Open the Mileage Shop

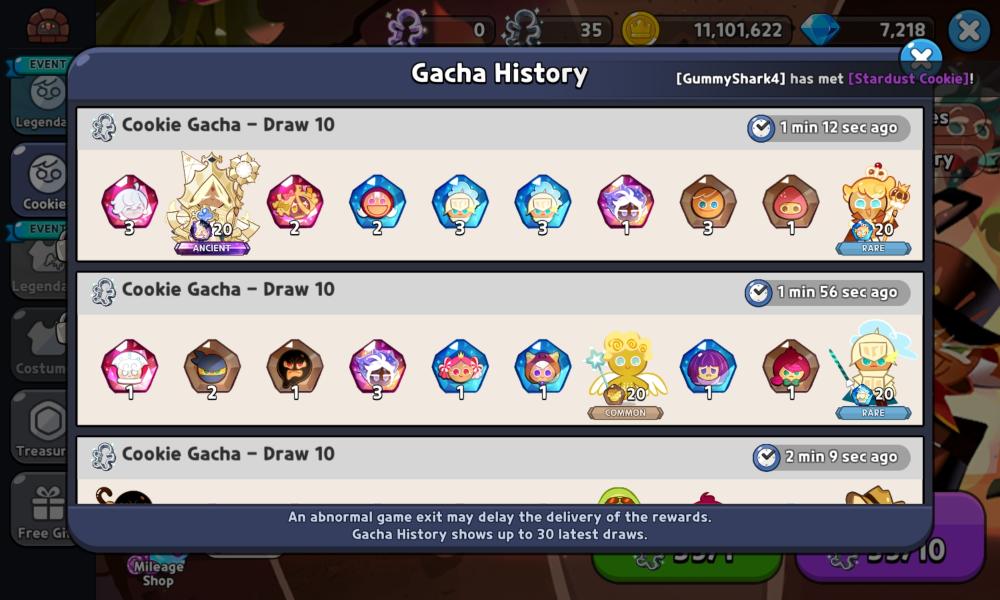tap(158, 571)
